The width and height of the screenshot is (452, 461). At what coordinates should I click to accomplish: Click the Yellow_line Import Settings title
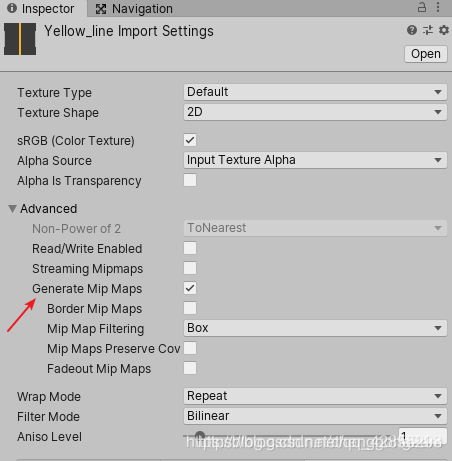(129, 31)
